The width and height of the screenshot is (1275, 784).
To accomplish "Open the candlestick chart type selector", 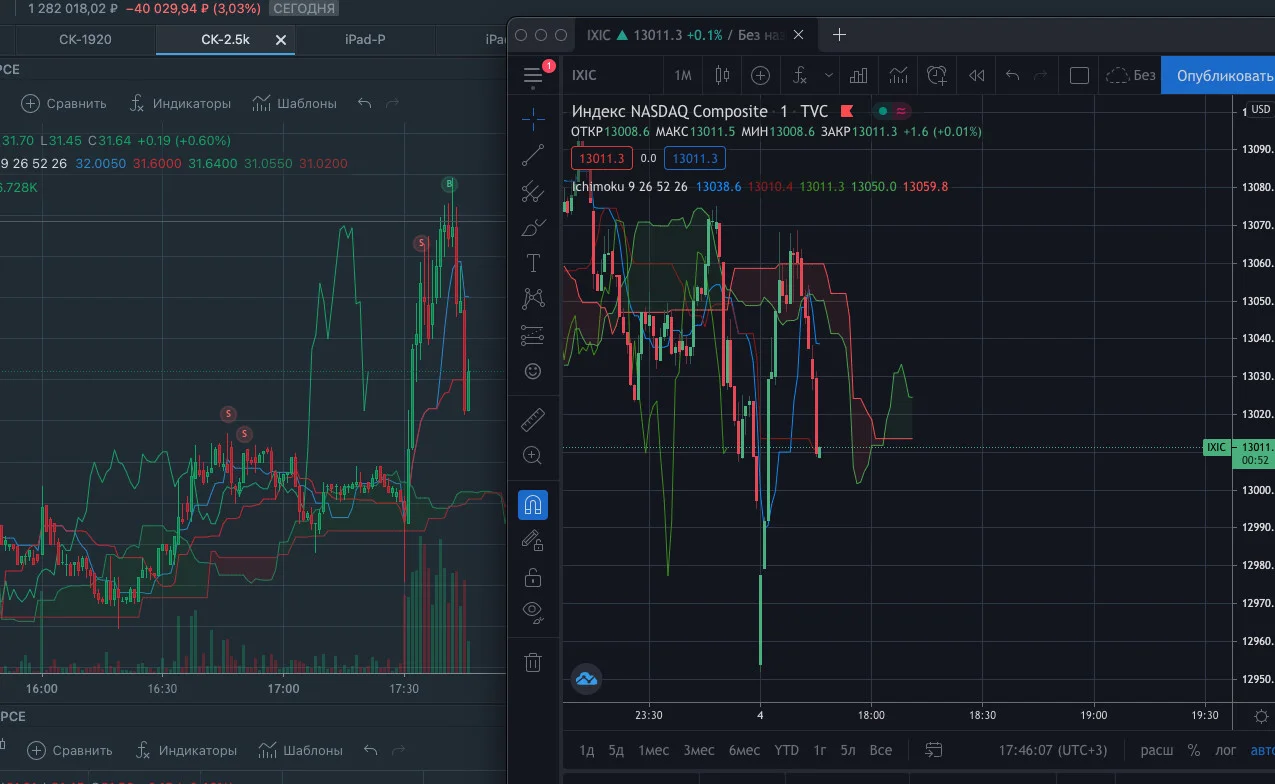I will tap(722, 75).
